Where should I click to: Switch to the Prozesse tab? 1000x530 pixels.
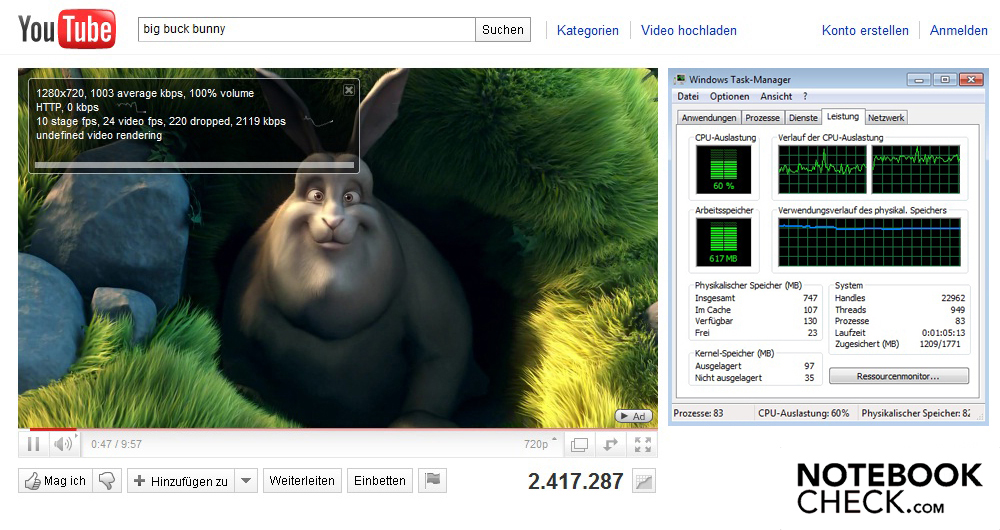point(762,118)
